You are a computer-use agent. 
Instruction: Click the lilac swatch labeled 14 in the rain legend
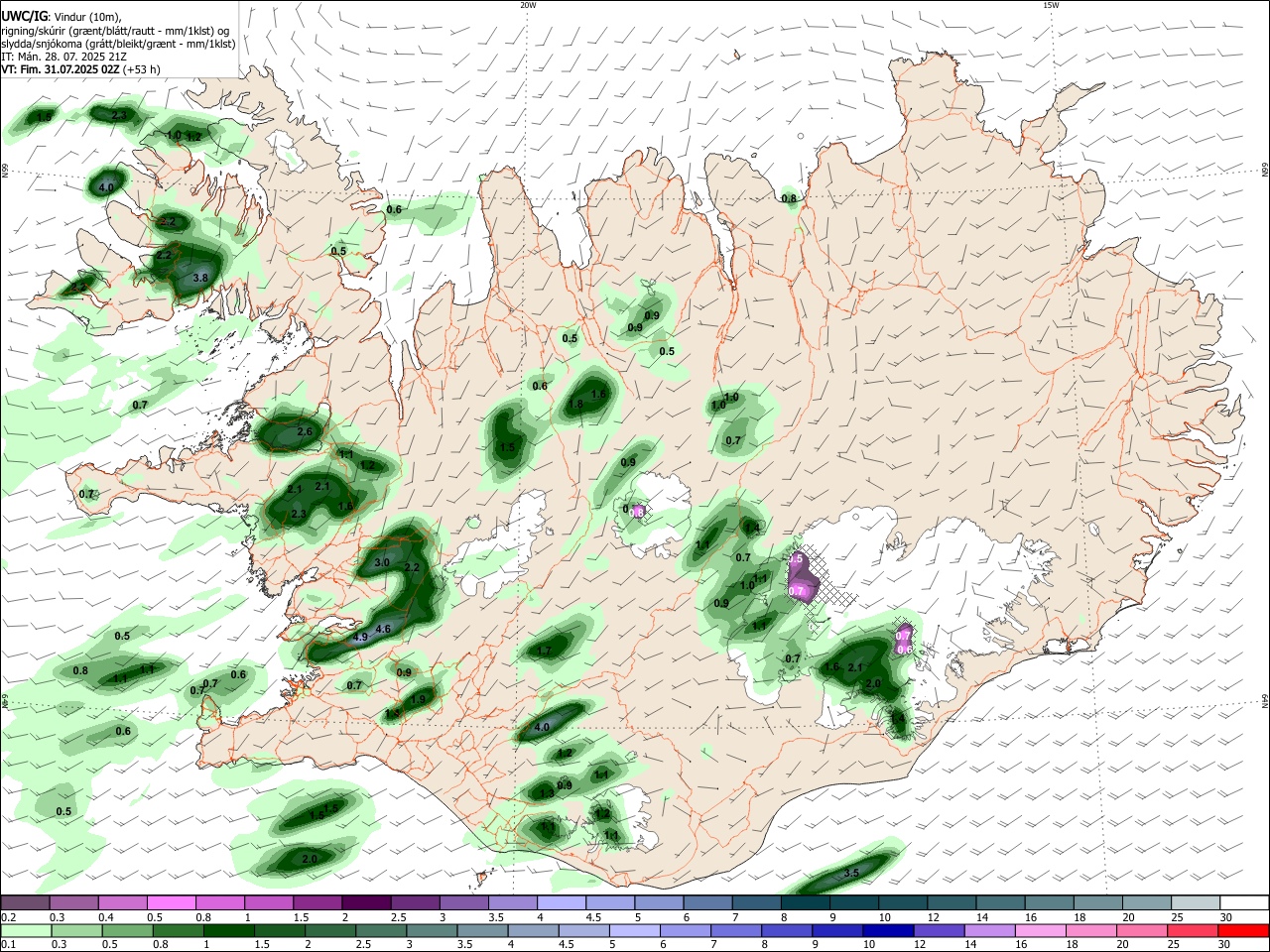point(988,931)
